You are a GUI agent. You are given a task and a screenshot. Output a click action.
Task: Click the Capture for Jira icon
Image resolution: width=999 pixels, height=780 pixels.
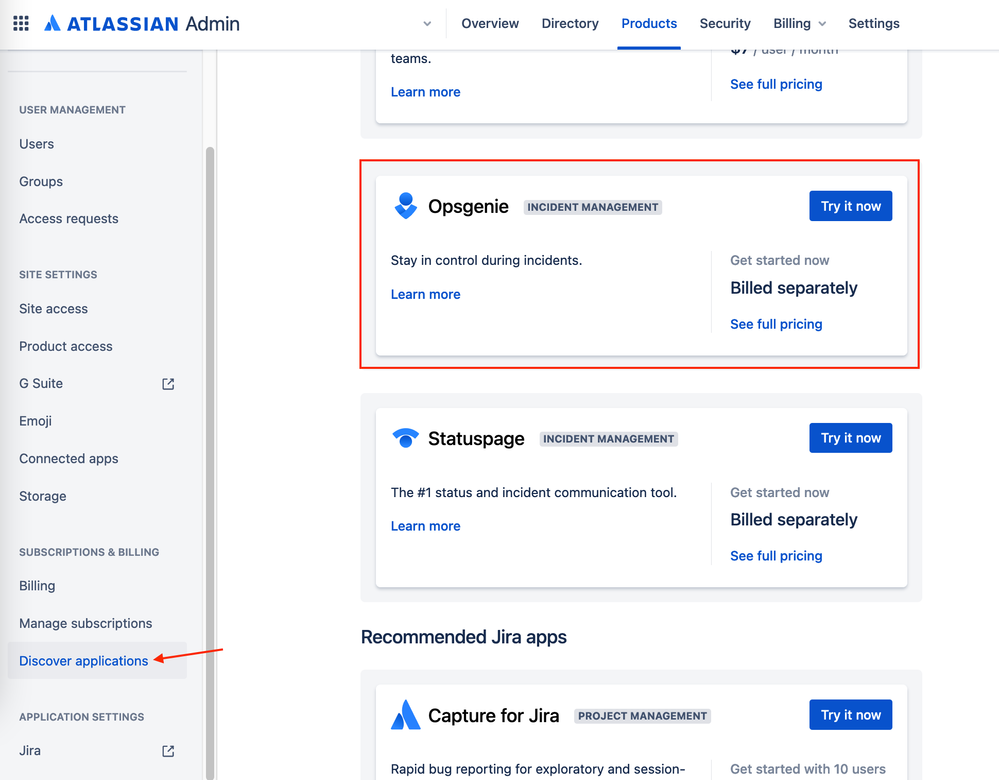405,714
